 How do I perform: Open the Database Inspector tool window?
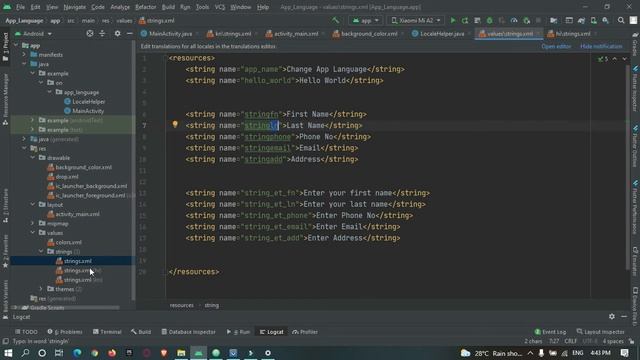pyautogui.click(x=188, y=332)
